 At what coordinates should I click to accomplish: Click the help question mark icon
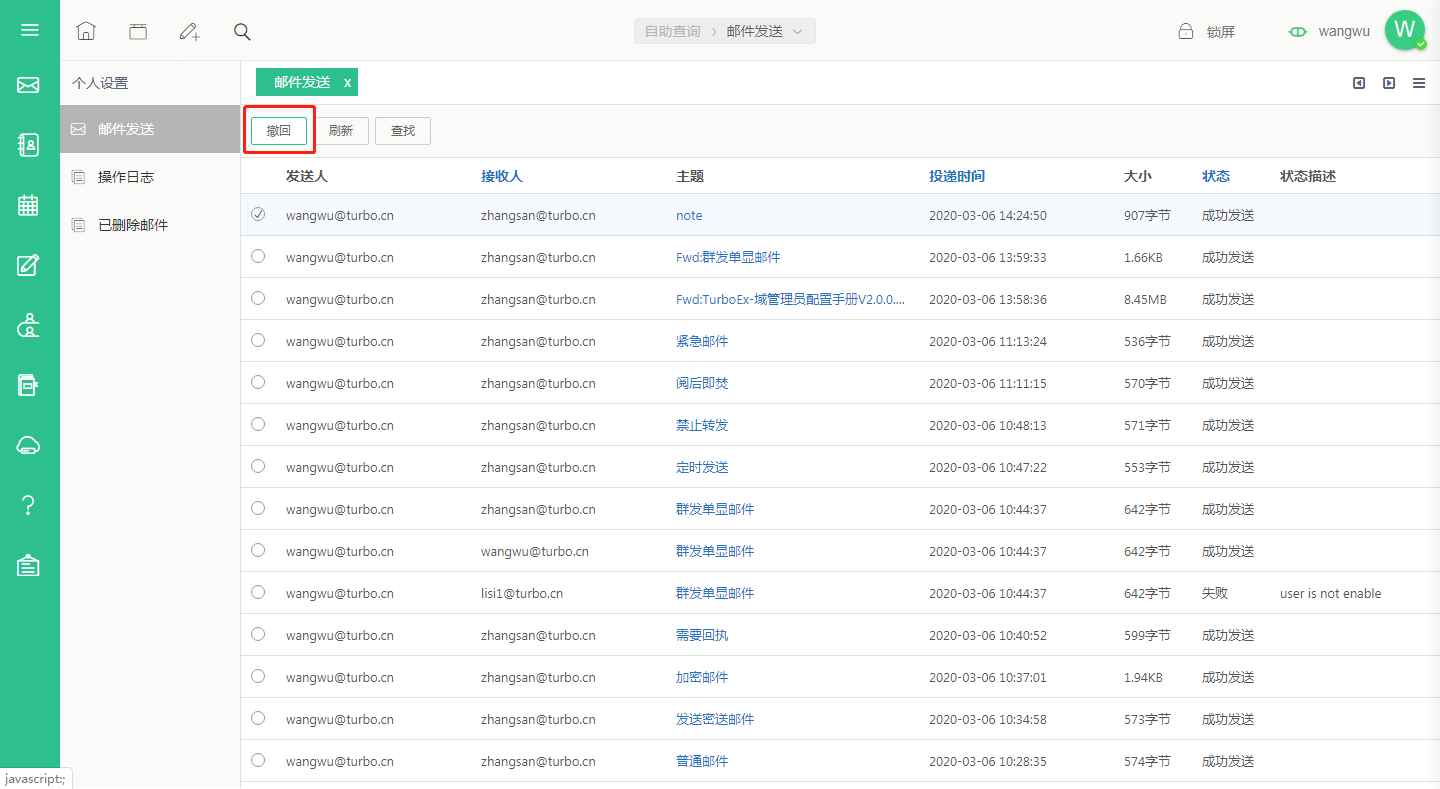[x=28, y=505]
